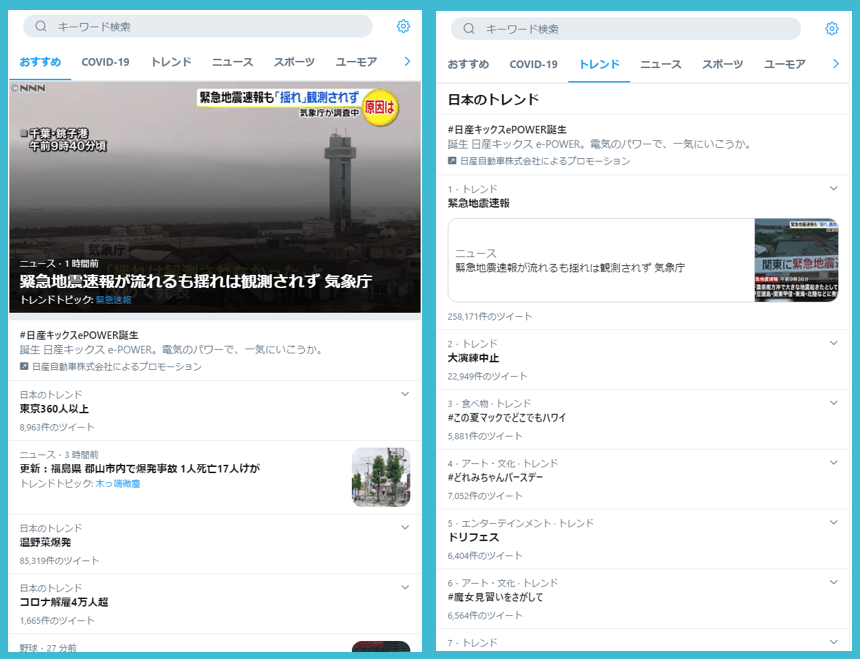Click search magnifier icon in left panel
The width and height of the screenshot is (860, 659).
pyautogui.click(x=41, y=26)
